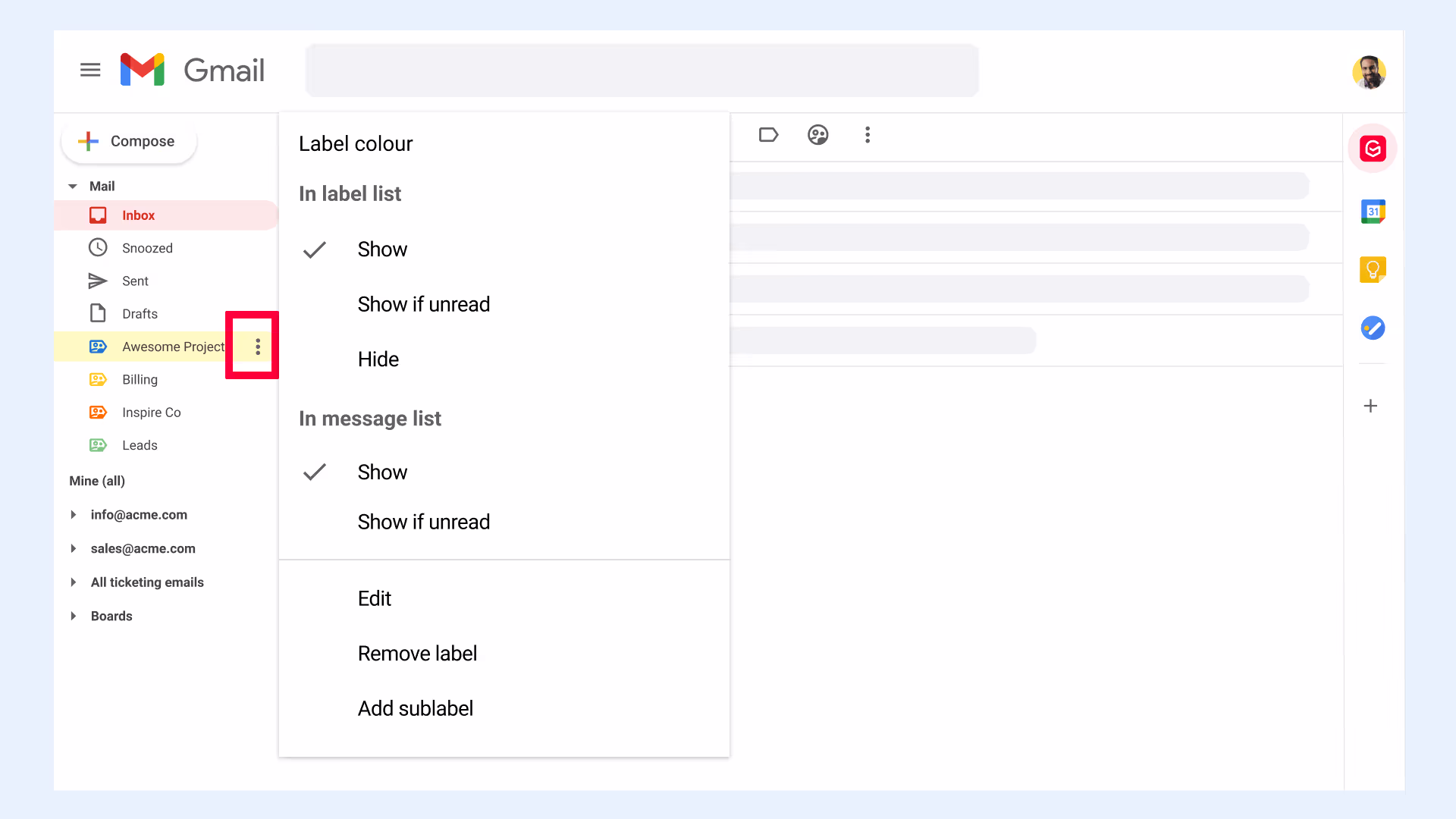Open the Drafts folder

pyautogui.click(x=140, y=314)
